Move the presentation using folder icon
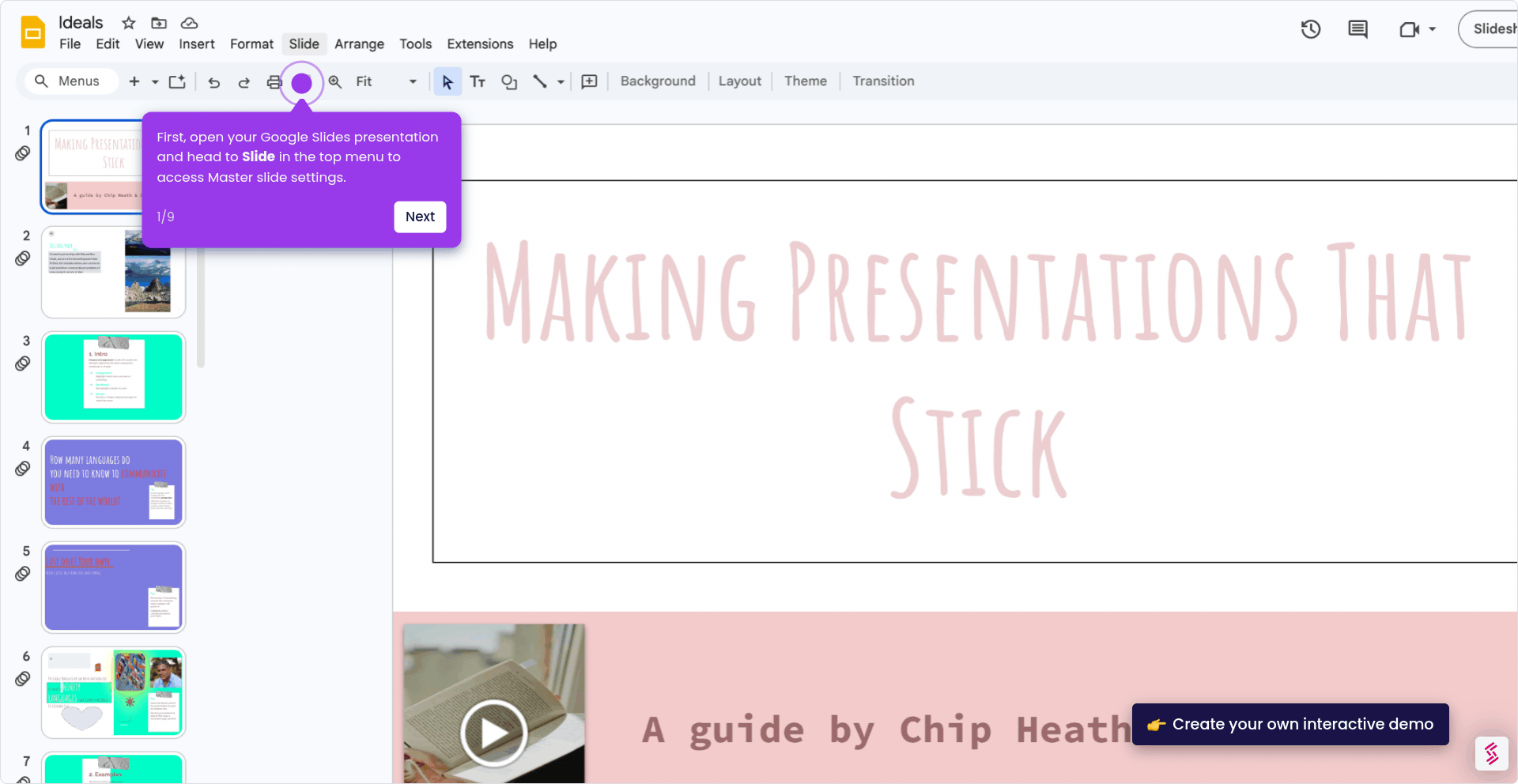Screen dimensions: 1518x784 (159, 23)
